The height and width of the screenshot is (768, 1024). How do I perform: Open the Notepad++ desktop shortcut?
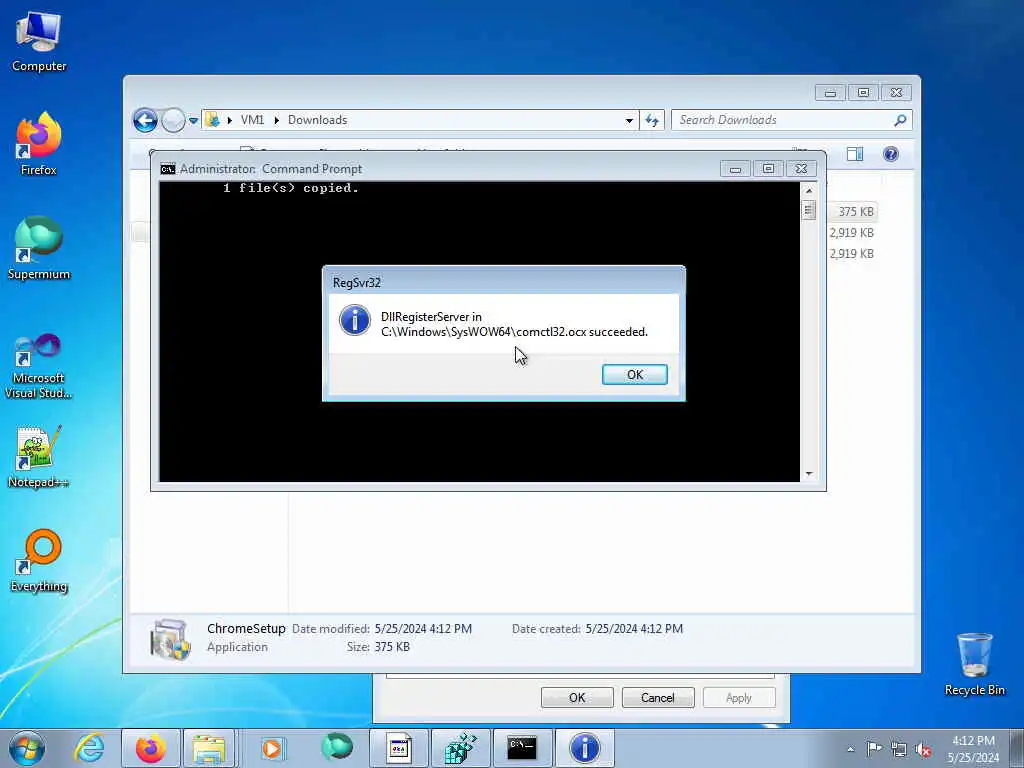39,456
